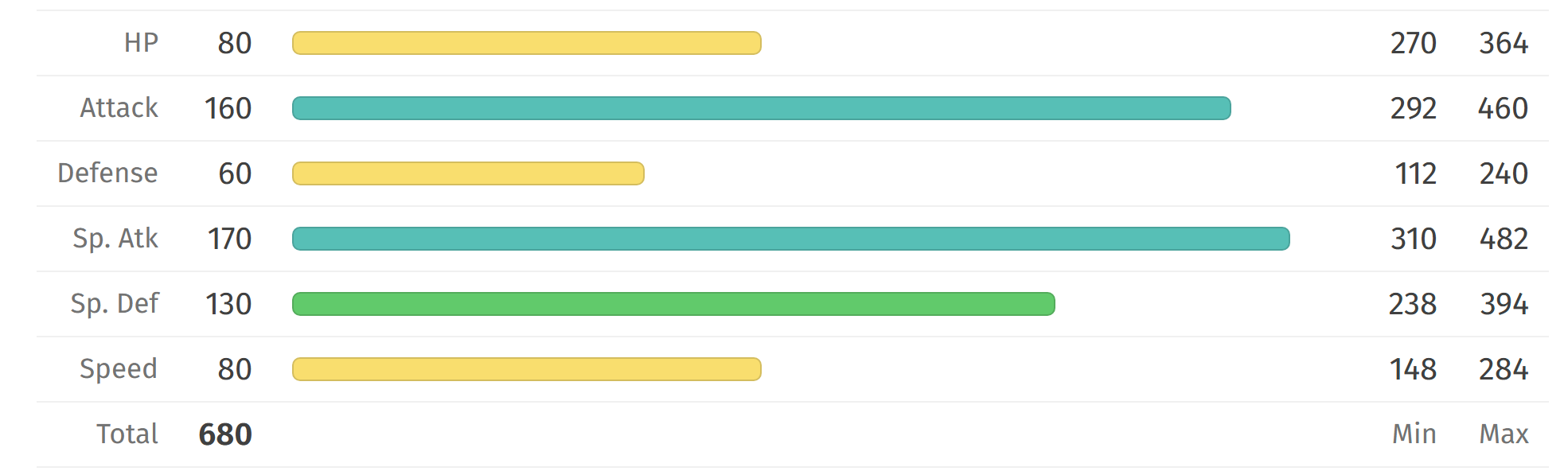The image size is (1568, 475).
Task: Click the Attack base value 160
Action: point(228,108)
